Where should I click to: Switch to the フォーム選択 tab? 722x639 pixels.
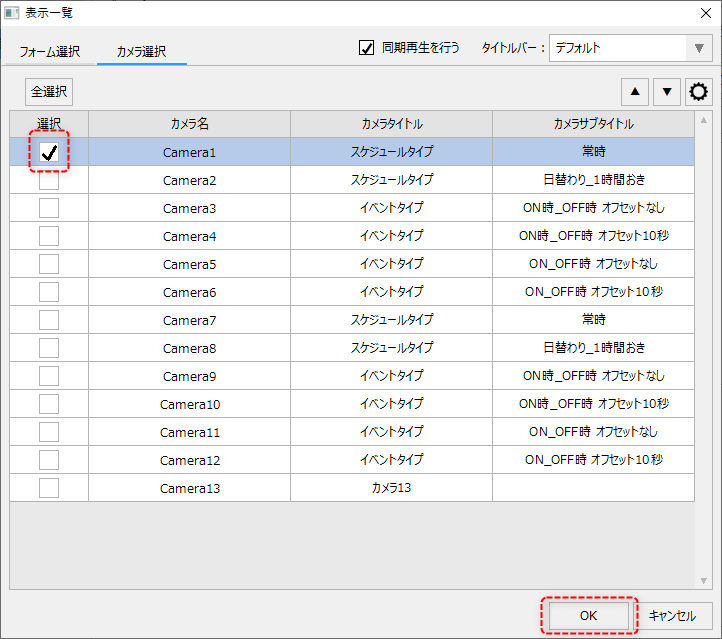pyautogui.click(x=50, y=51)
